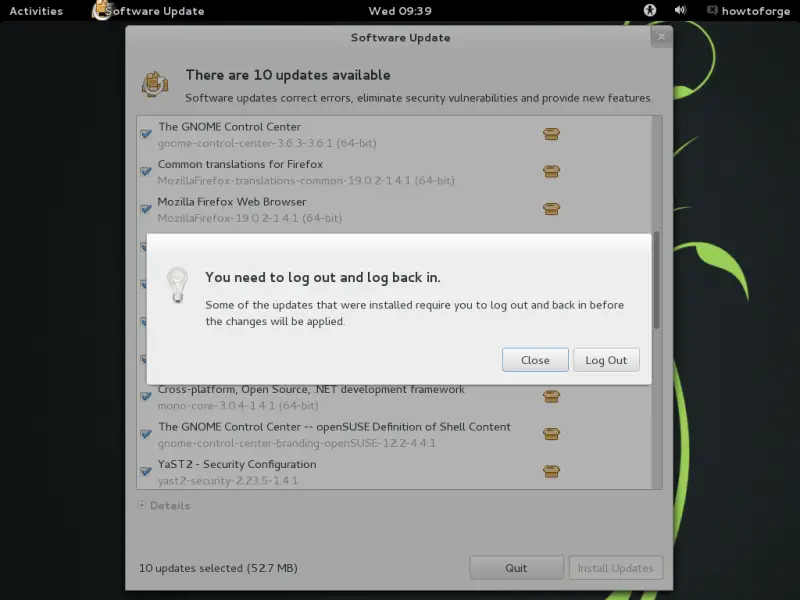Click the Close button in dialog

535,360
